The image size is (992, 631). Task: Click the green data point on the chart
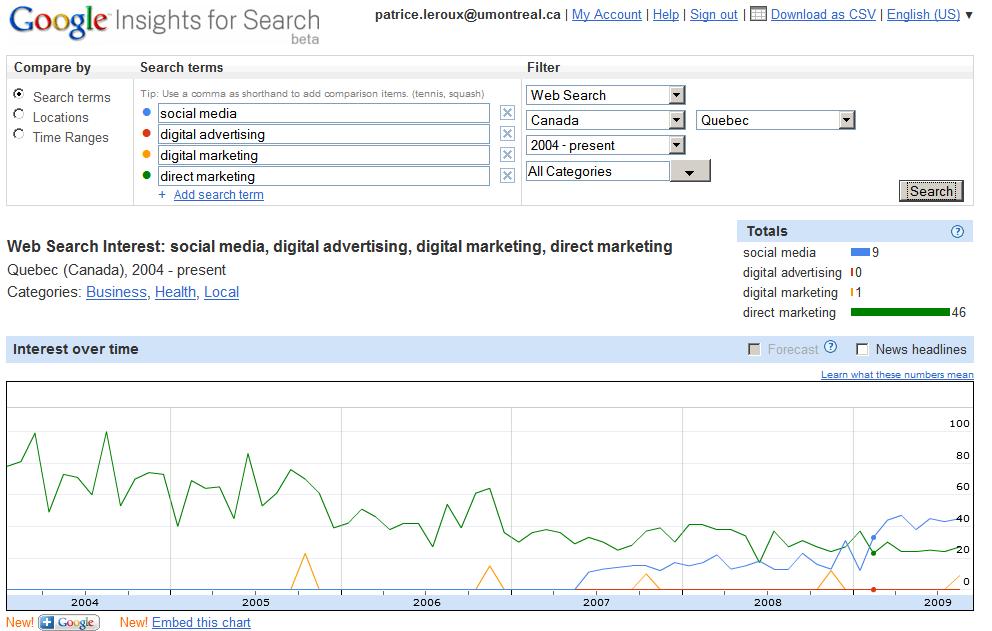point(874,553)
